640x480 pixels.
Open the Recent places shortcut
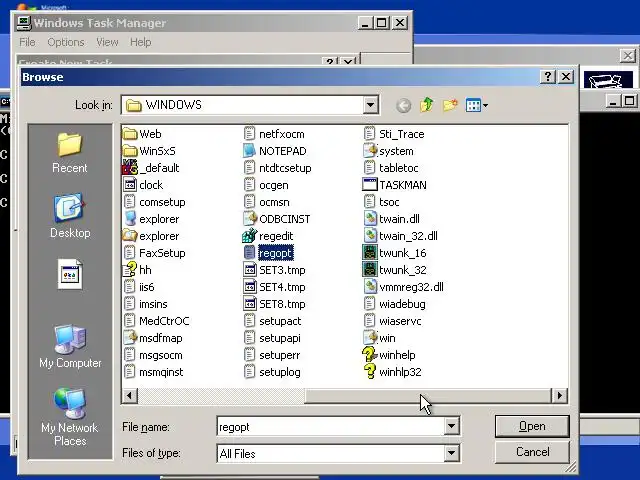point(70,153)
